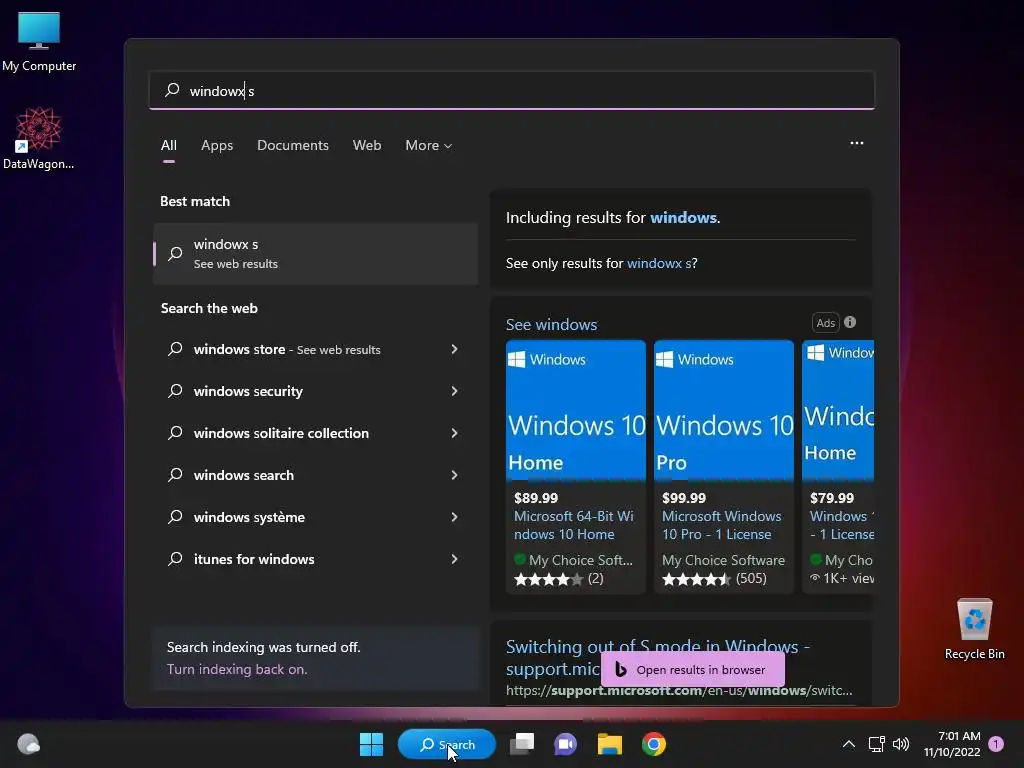
Task: Open the three-dot options menu
Action: (856, 143)
